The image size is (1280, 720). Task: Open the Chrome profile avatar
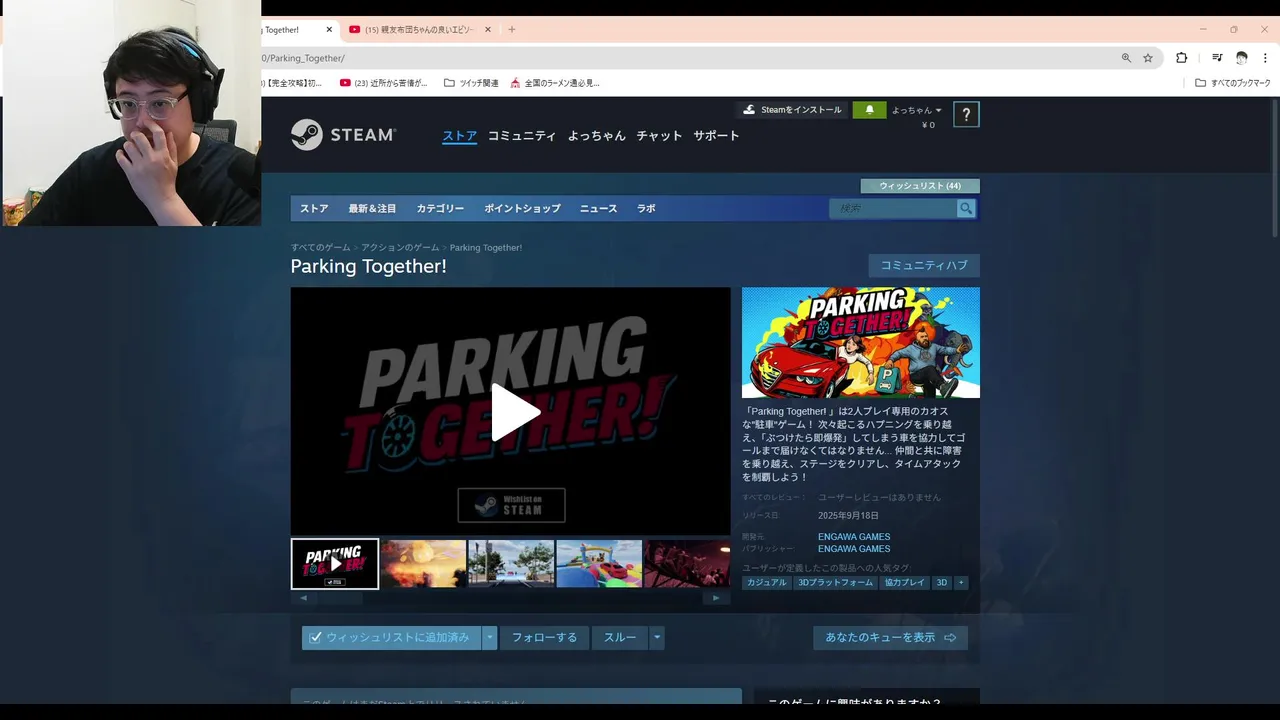1242,58
